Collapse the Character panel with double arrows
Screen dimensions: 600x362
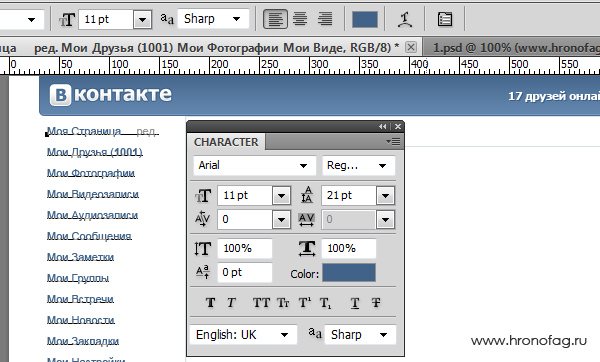382,127
